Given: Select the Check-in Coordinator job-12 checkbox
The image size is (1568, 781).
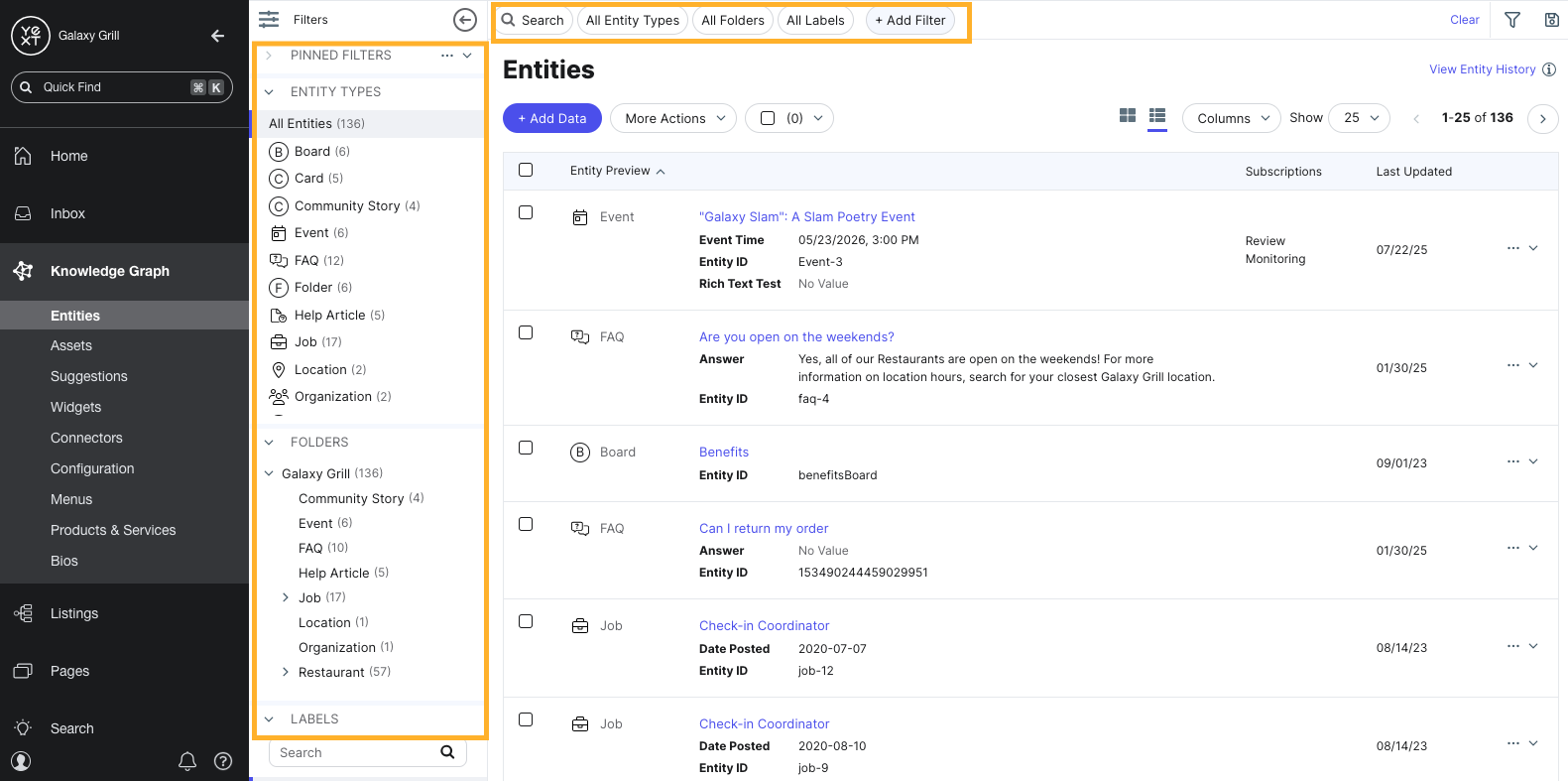Looking at the screenshot, I should pos(526,621).
